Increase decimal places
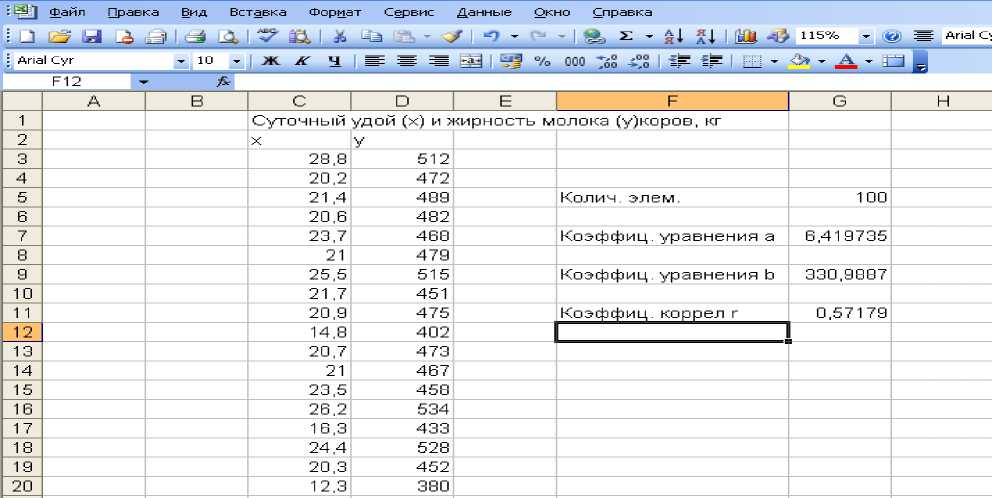The width and height of the screenshot is (992, 498). pos(607,61)
